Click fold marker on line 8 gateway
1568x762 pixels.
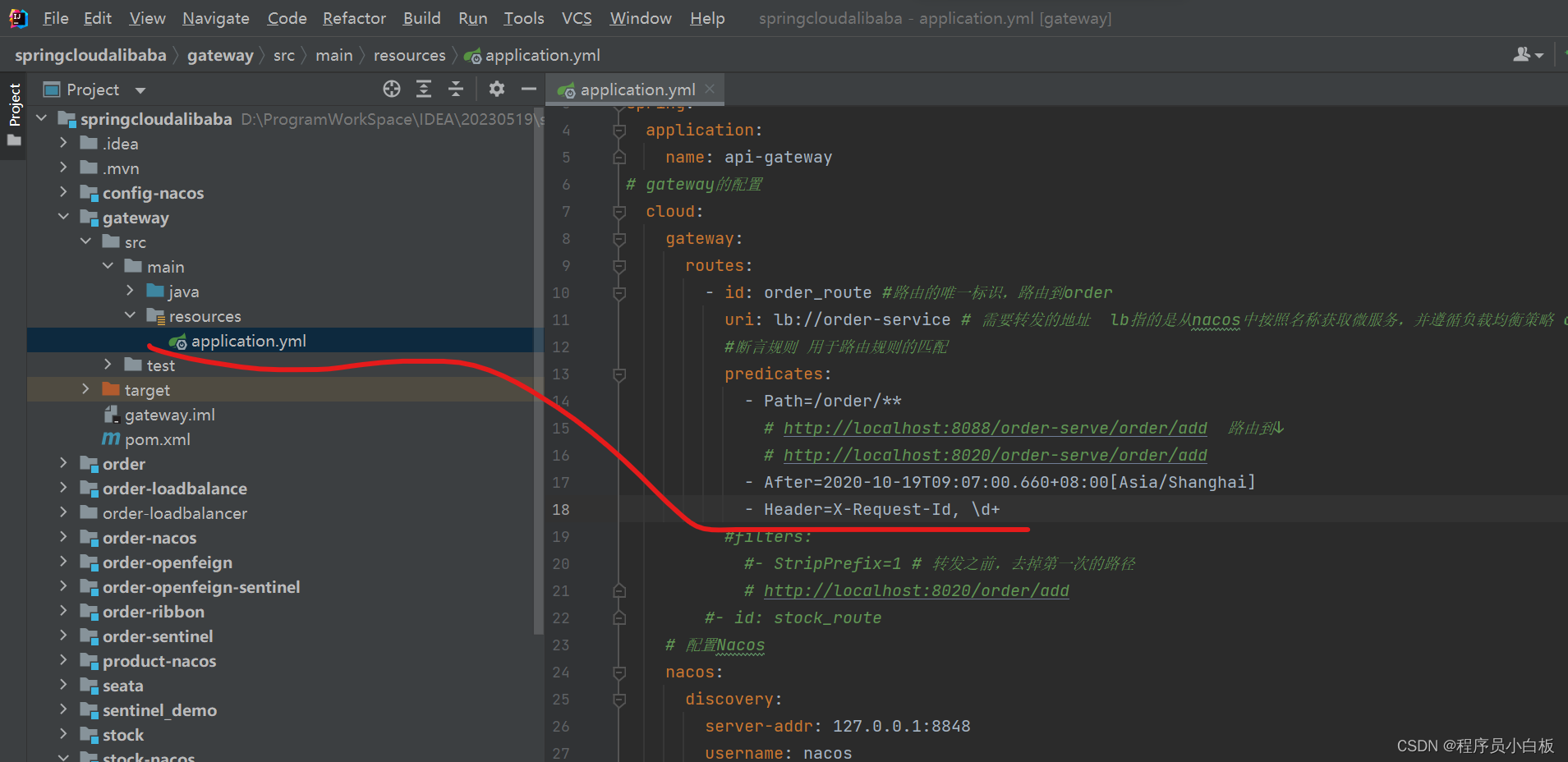[x=619, y=239]
